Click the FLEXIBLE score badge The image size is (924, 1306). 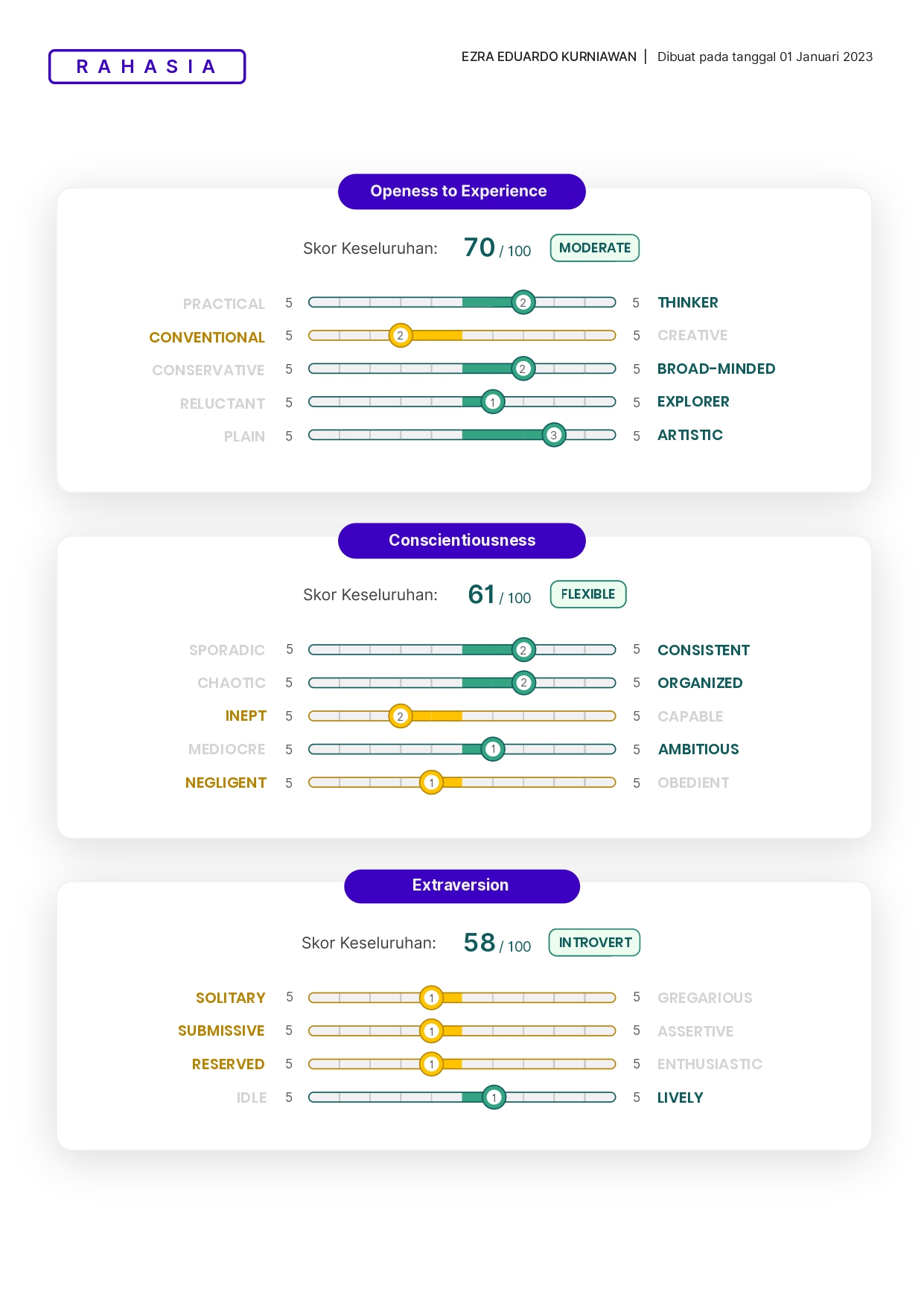587,594
